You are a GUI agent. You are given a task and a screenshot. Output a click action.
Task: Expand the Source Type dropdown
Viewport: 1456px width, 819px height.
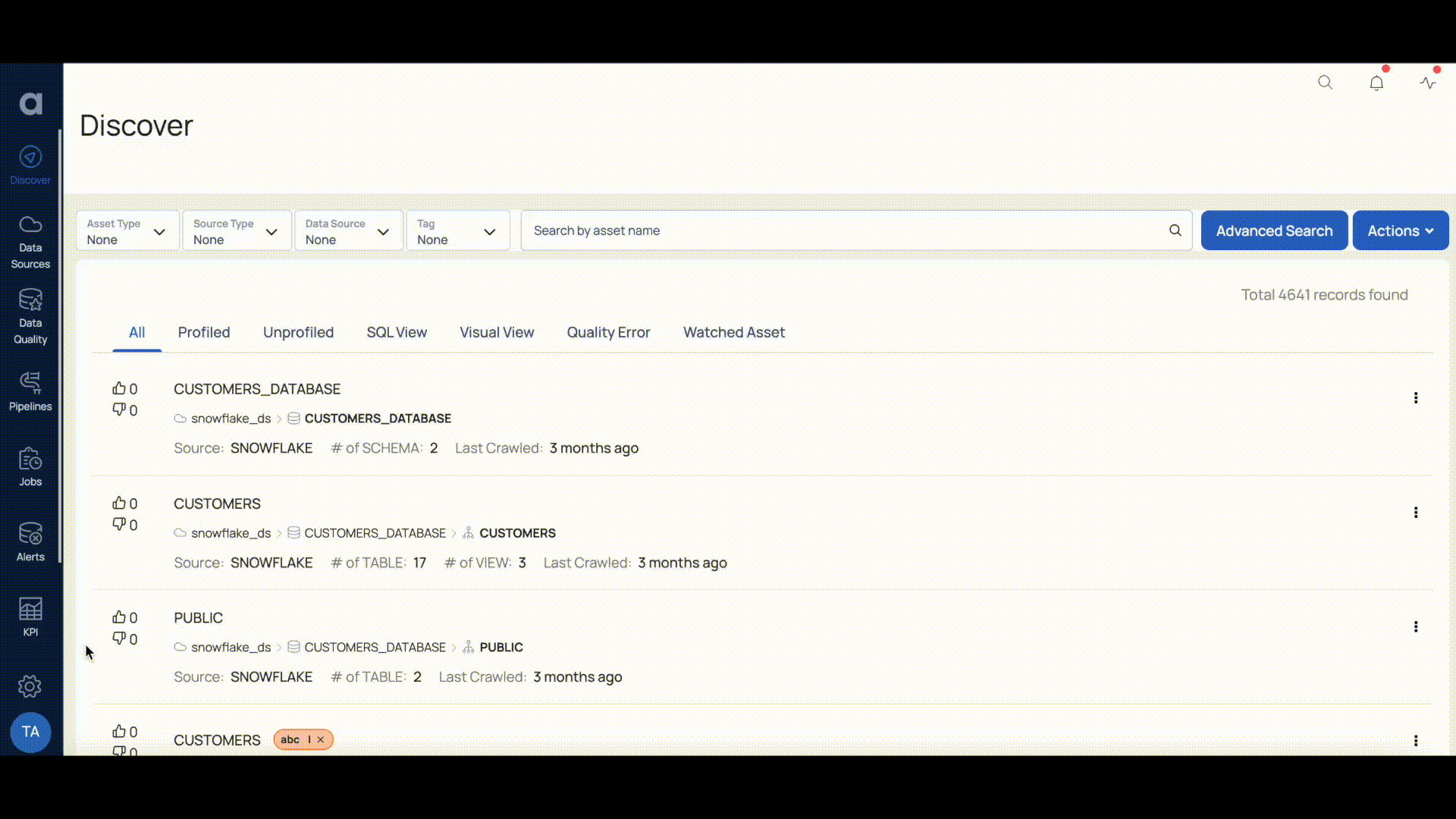pyautogui.click(x=237, y=231)
